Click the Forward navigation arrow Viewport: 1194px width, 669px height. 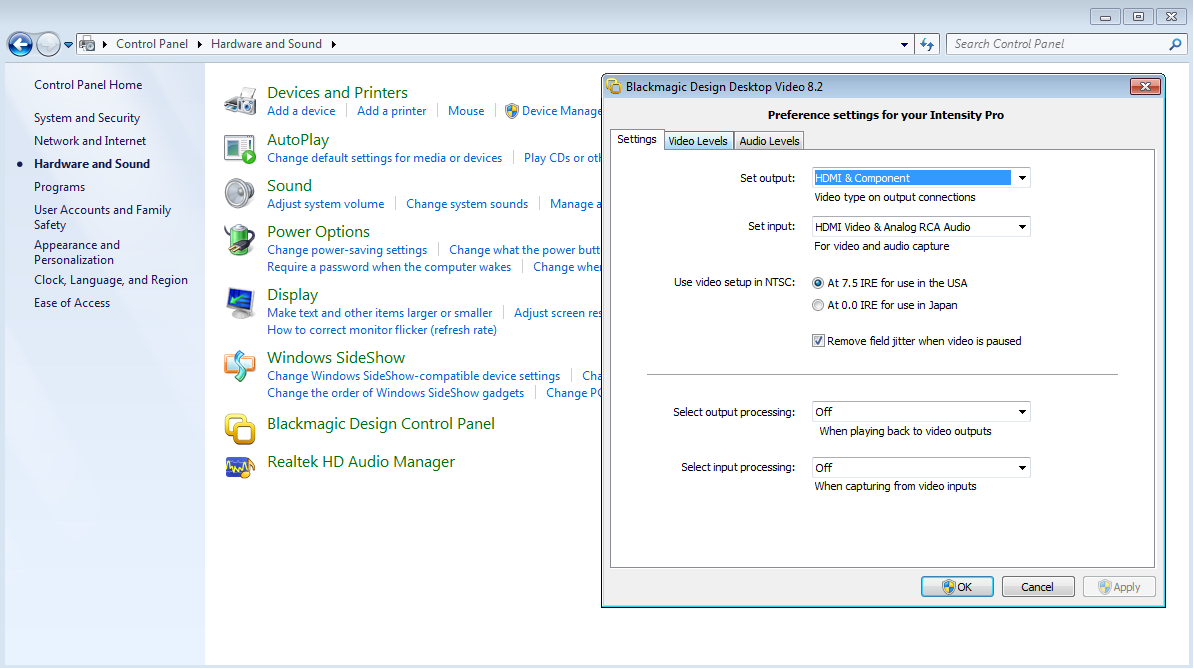click(x=48, y=44)
